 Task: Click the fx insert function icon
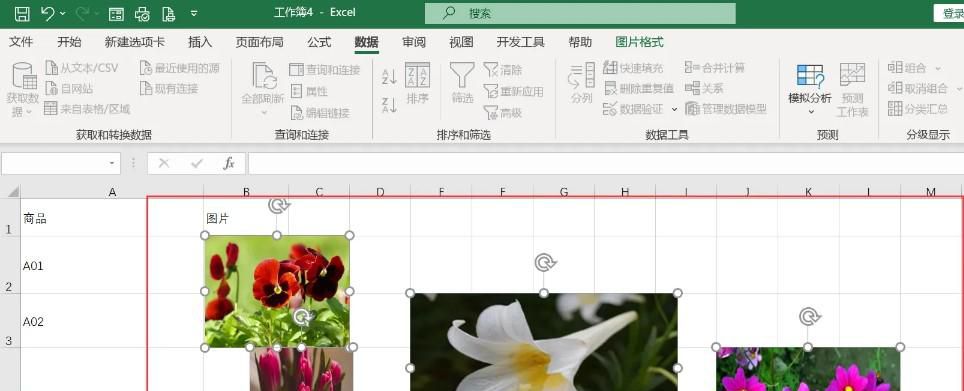tap(229, 163)
